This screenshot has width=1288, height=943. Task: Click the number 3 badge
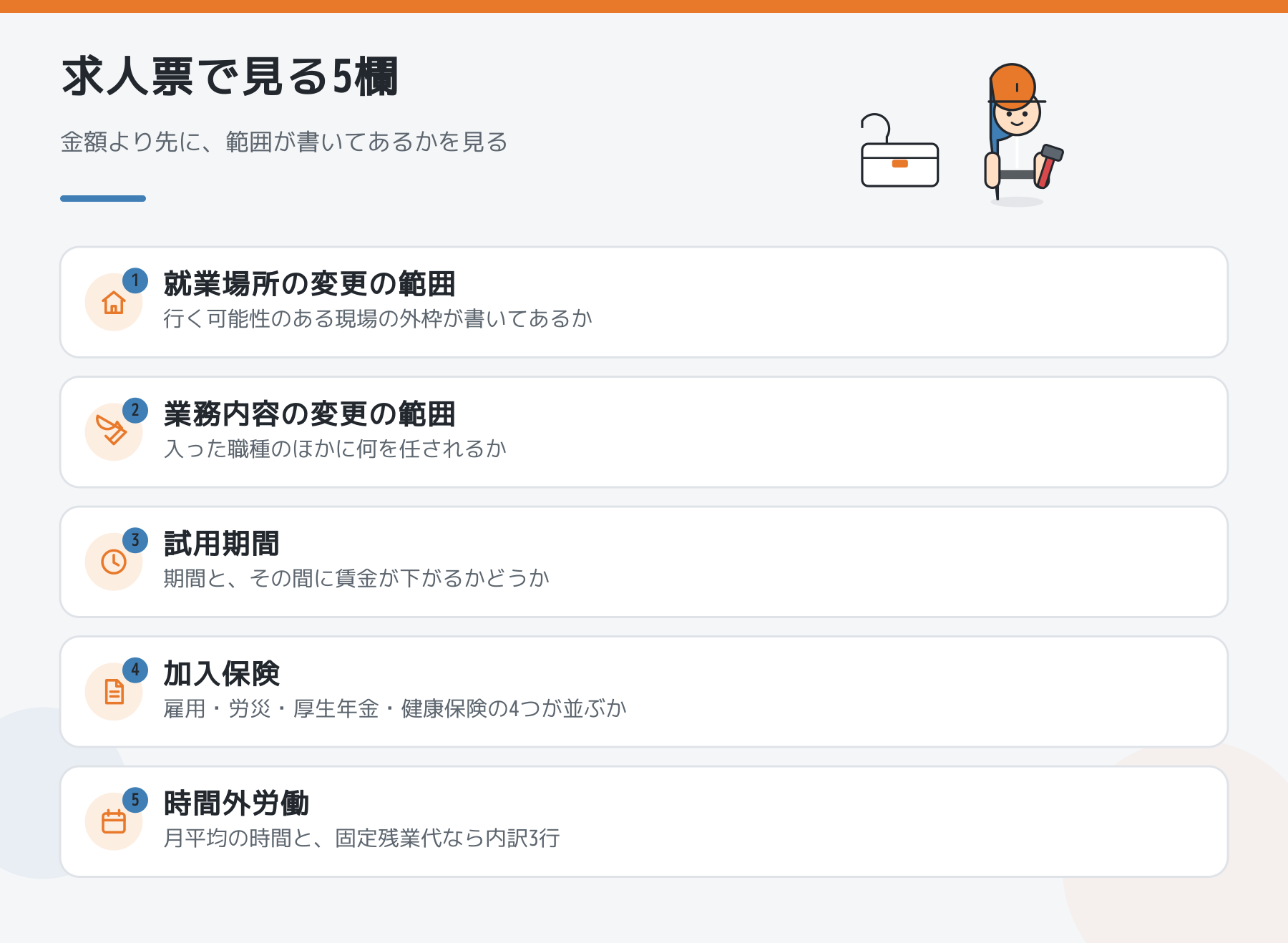click(135, 540)
